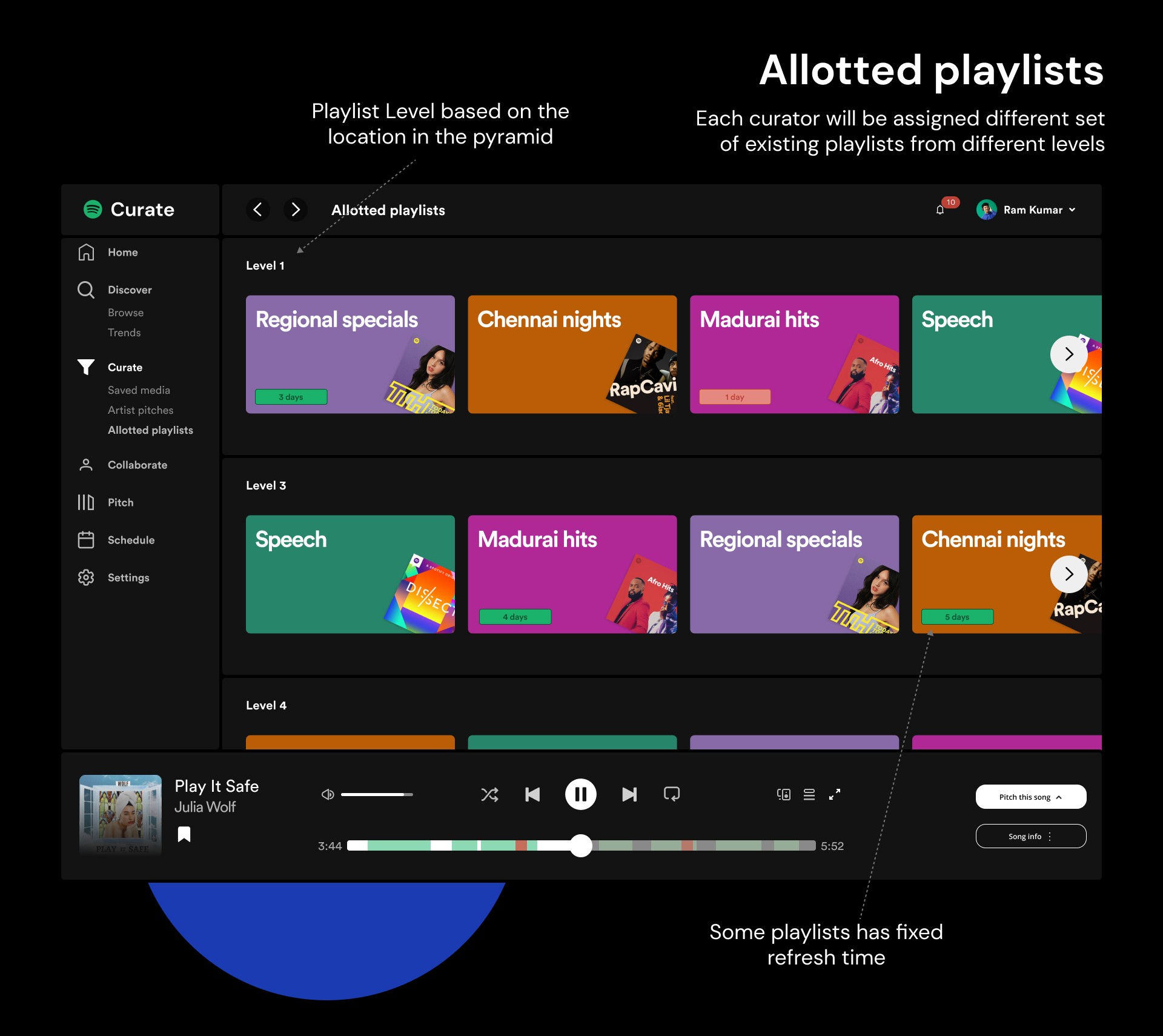
Task: Click the notification bell icon
Action: pos(940,210)
